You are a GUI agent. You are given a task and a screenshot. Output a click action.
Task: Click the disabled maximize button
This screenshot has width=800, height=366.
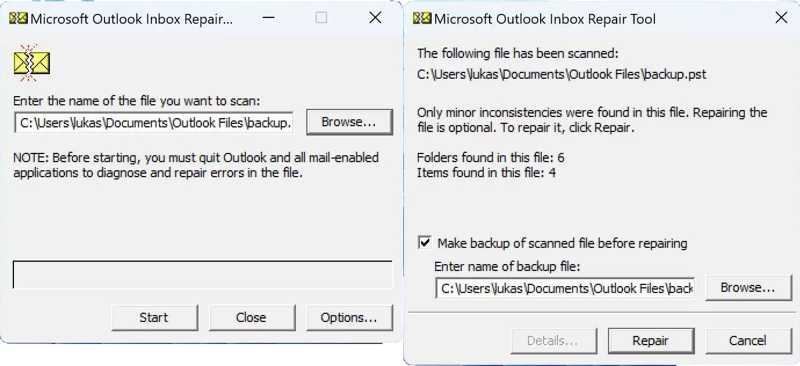[321, 18]
